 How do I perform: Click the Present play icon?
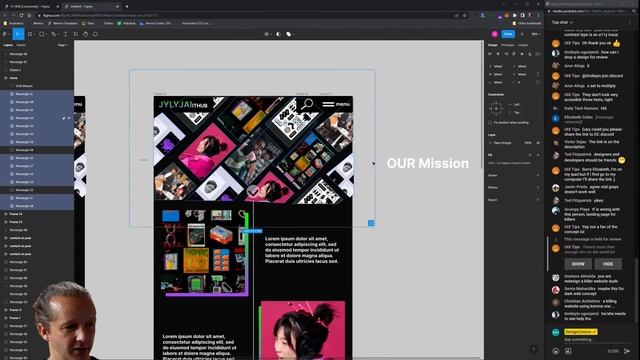click(x=522, y=34)
